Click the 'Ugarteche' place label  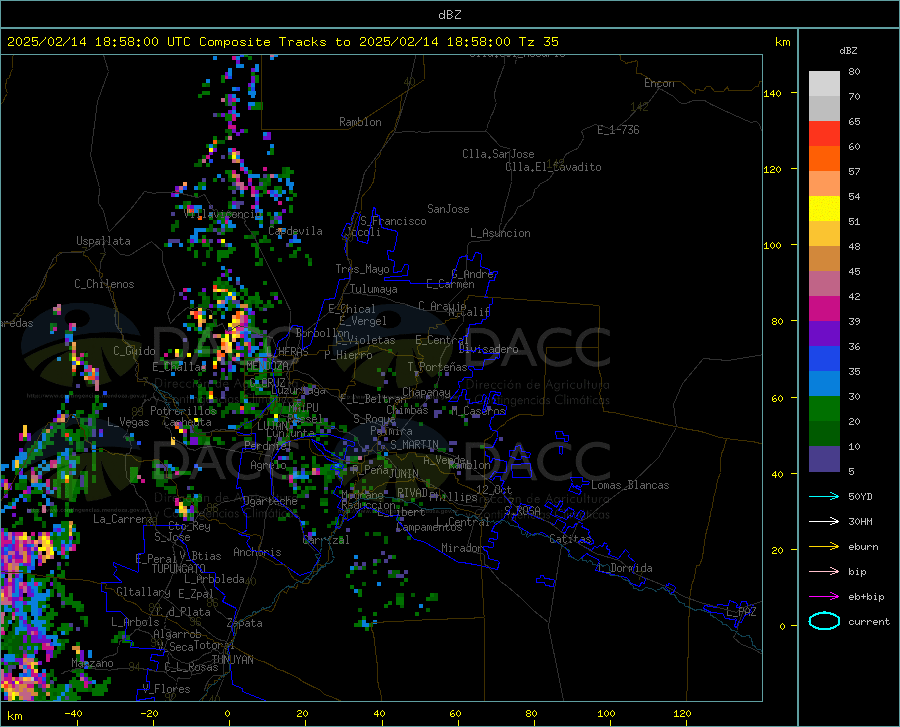coord(270,501)
